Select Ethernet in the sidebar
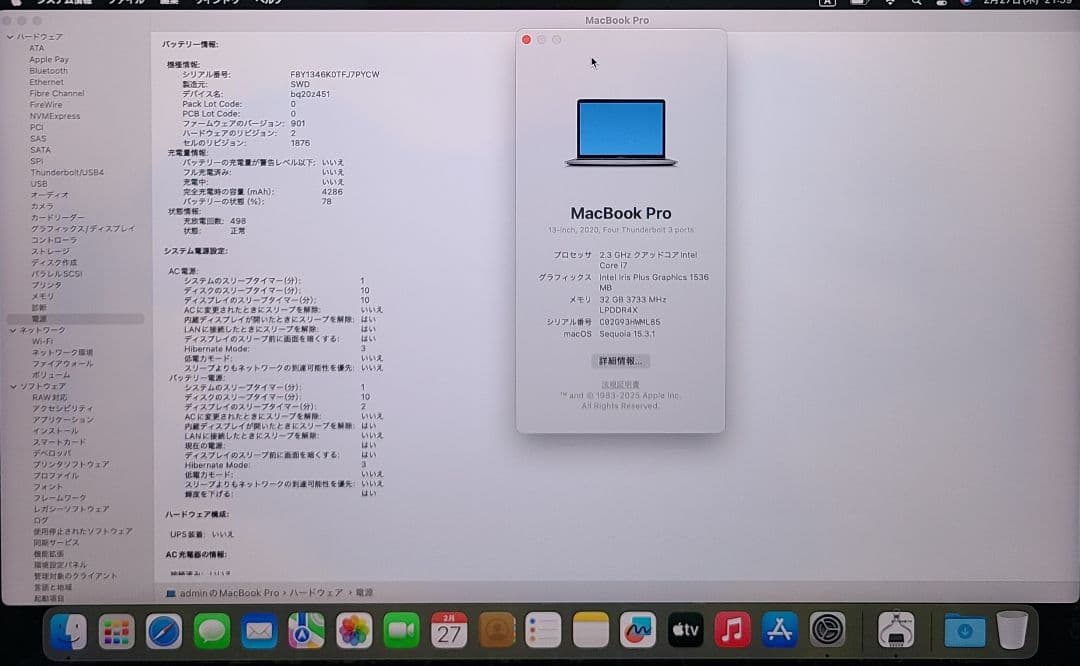Viewport: 1080px width, 666px height. [46, 82]
